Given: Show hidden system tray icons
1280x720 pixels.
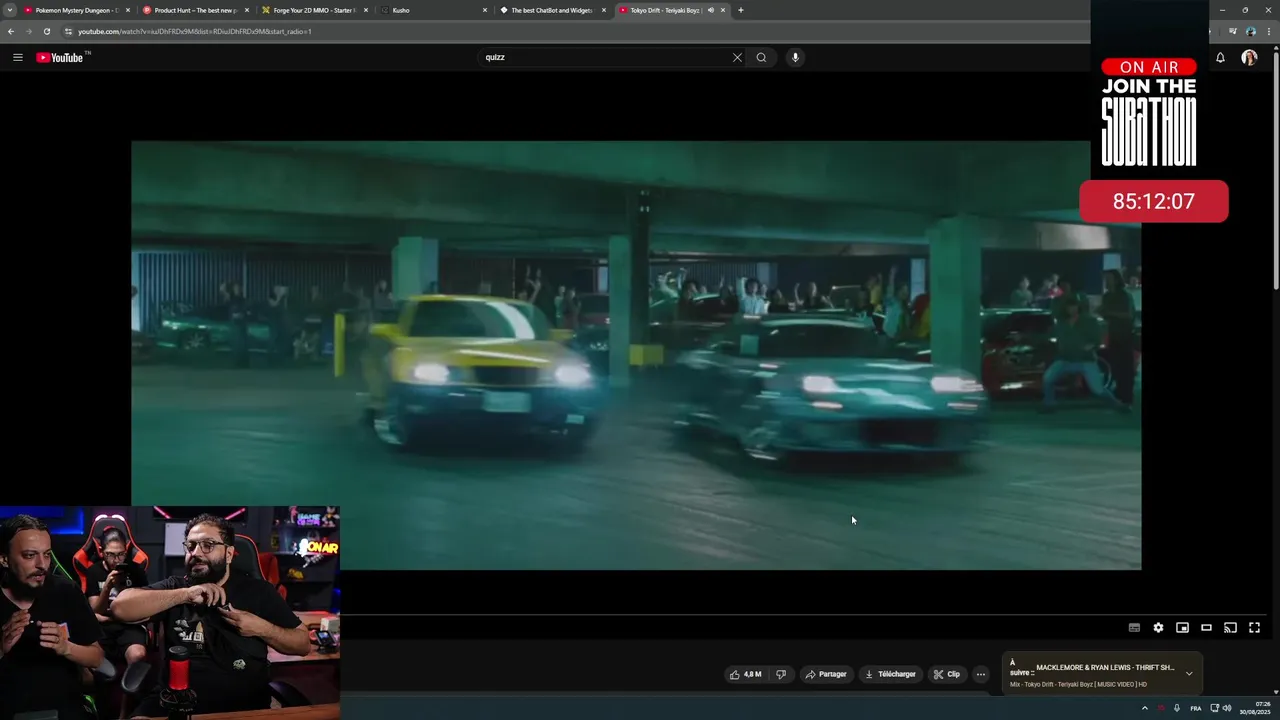Looking at the screenshot, I should click(1145, 708).
